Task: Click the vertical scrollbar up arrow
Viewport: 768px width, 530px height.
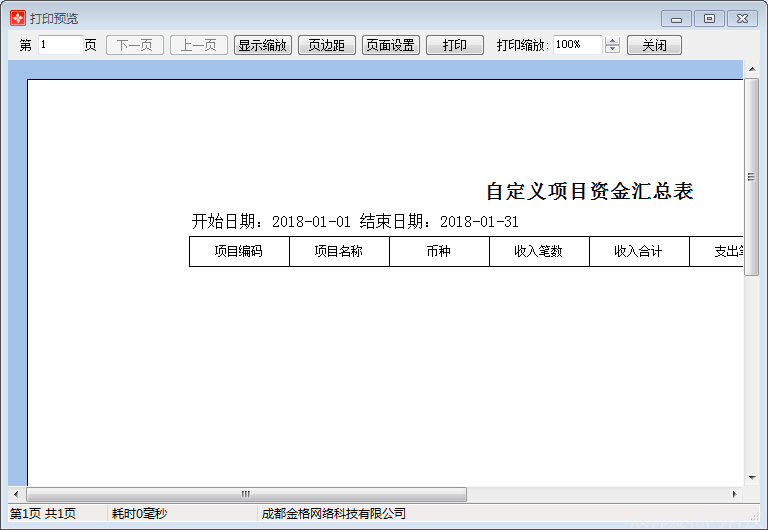Action: click(x=751, y=68)
